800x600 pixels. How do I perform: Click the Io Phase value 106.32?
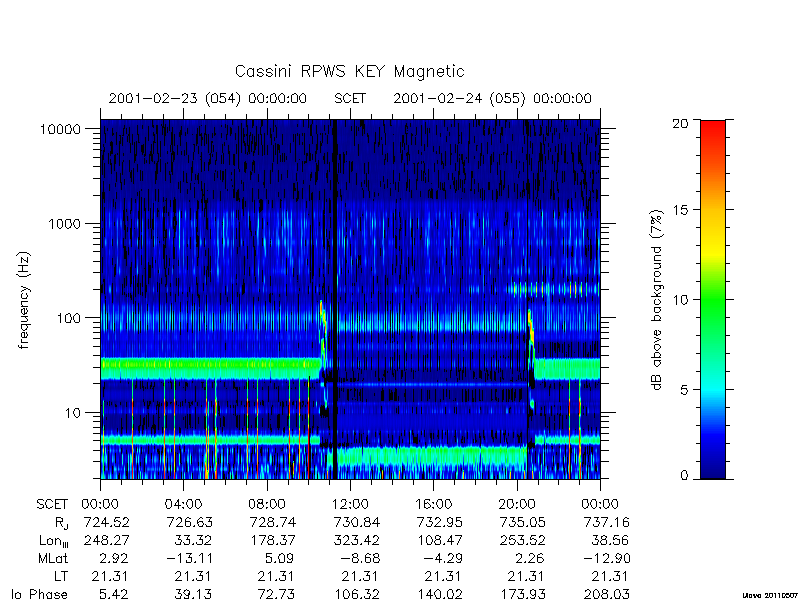click(x=357, y=594)
